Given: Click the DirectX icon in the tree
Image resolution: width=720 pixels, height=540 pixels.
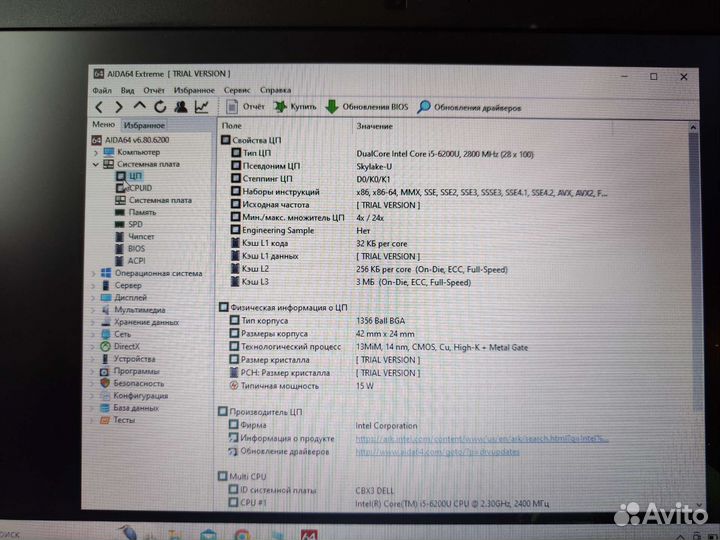Looking at the screenshot, I should coord(106,347).
